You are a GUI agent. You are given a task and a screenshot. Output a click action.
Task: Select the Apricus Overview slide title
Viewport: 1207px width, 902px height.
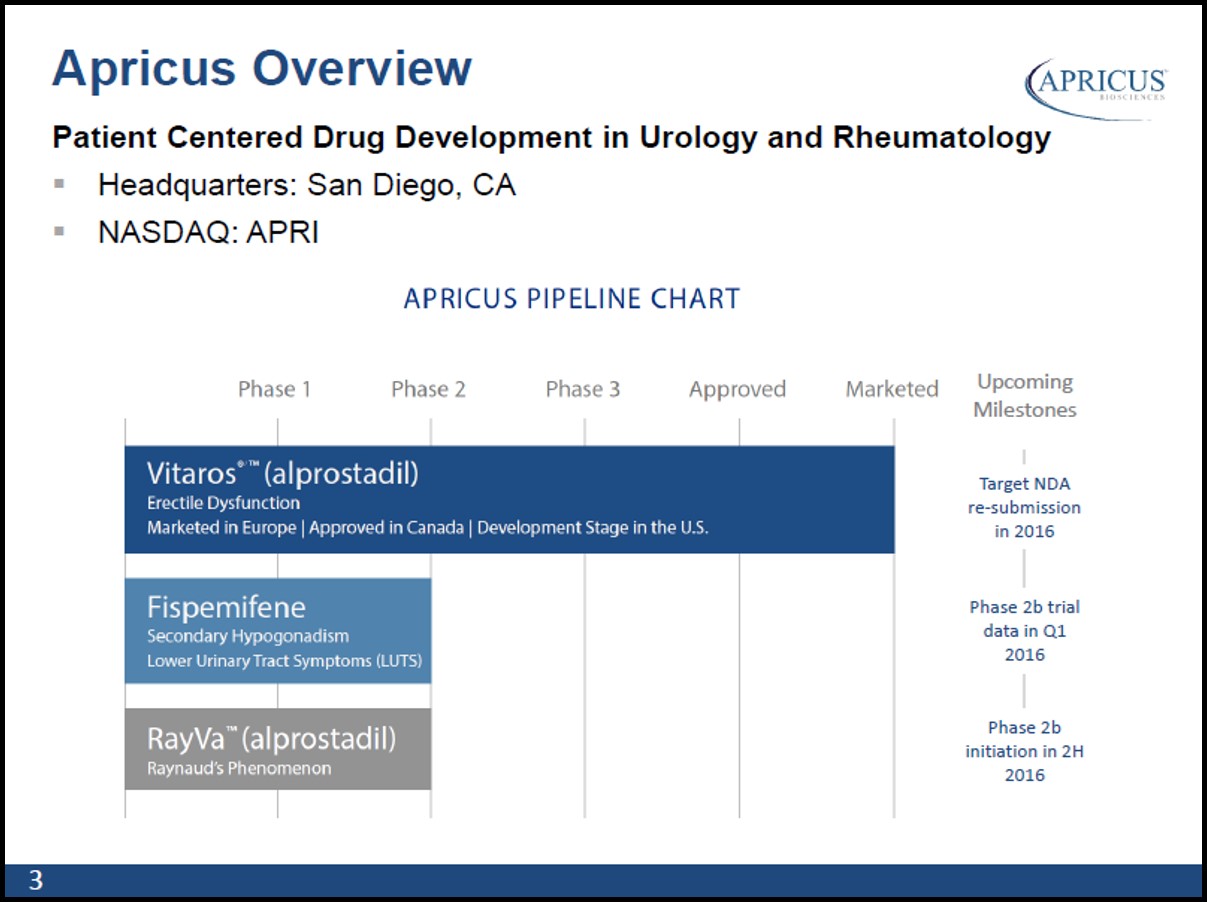coord(261,69)
